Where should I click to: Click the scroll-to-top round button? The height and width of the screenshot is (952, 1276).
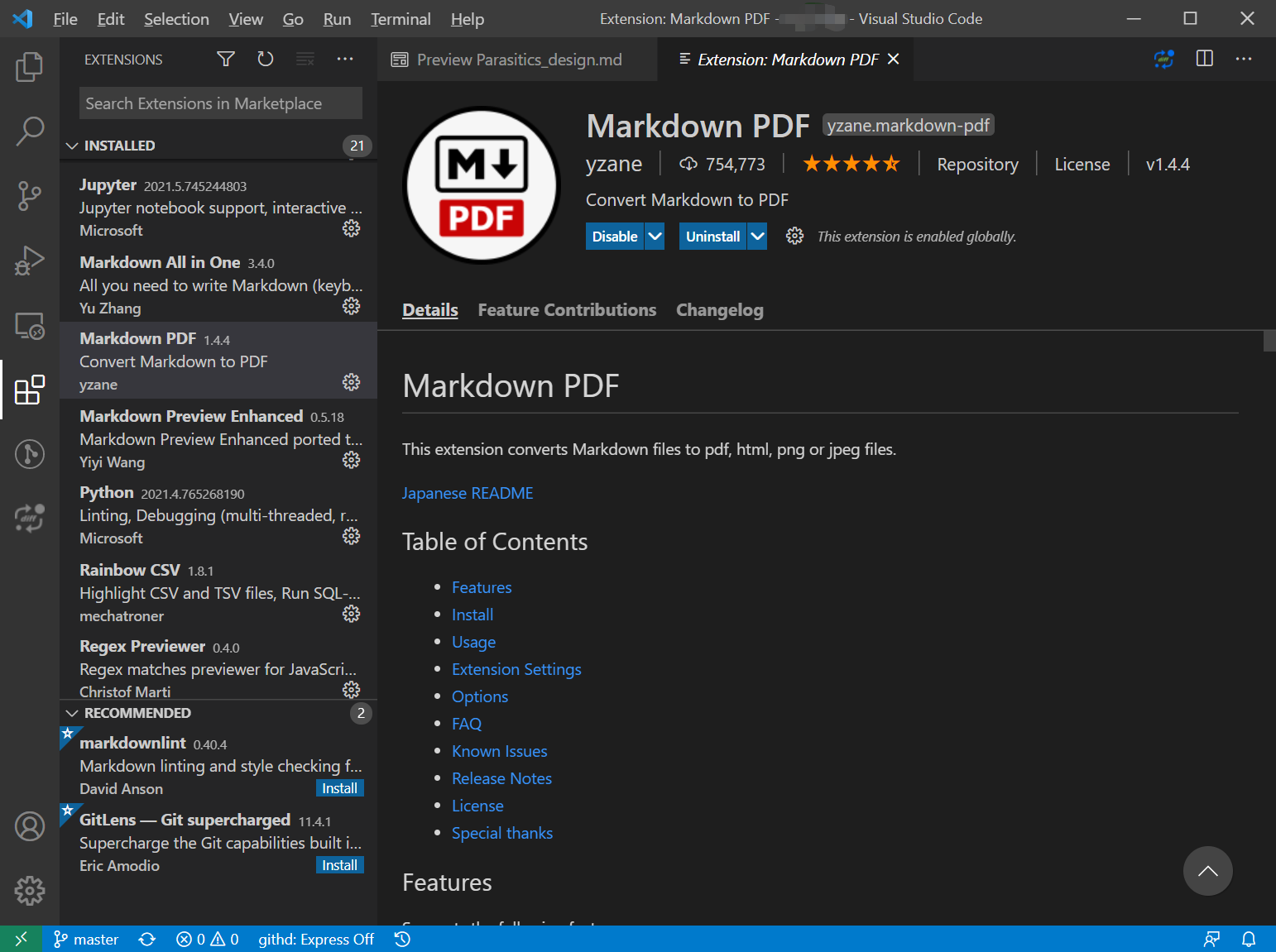[x=1208, y=871]
